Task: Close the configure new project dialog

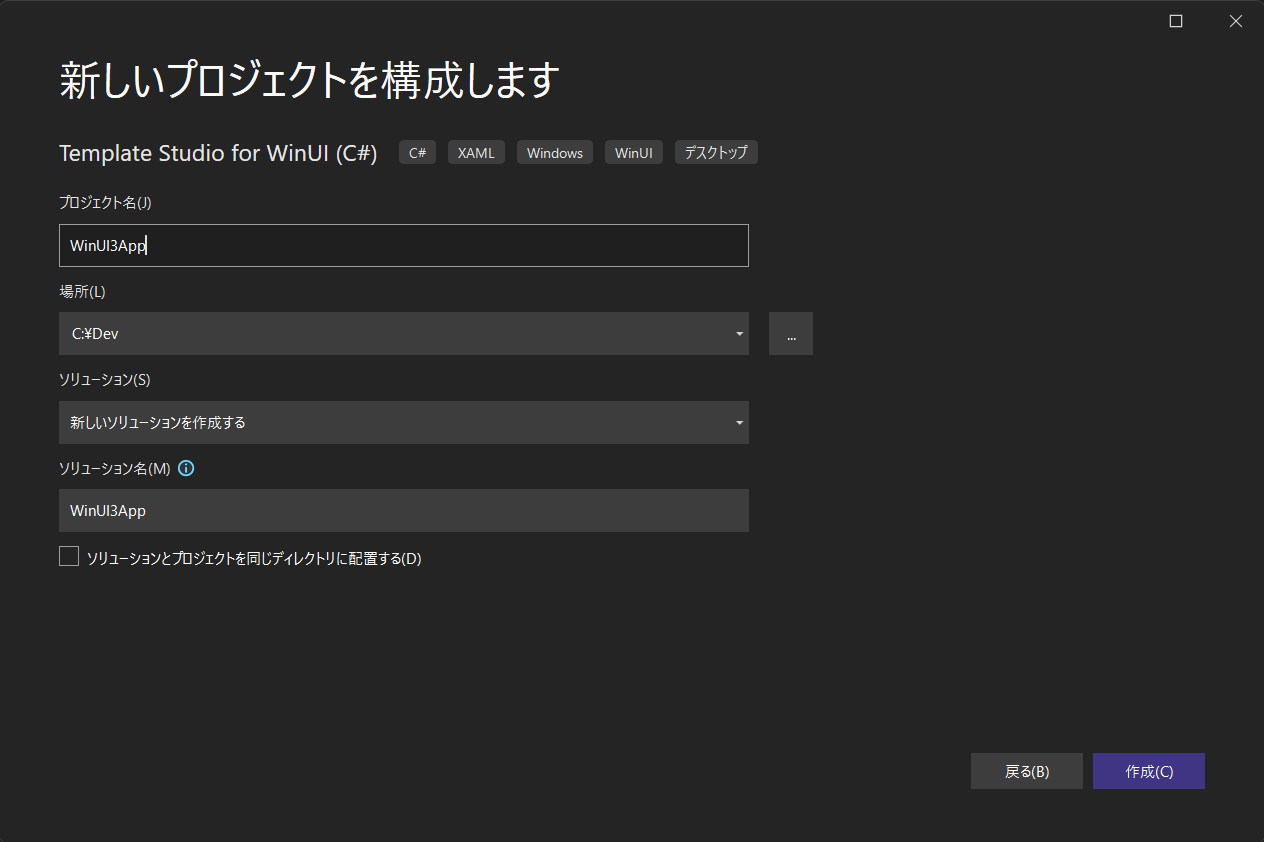Action: (x=1236, y=21)
